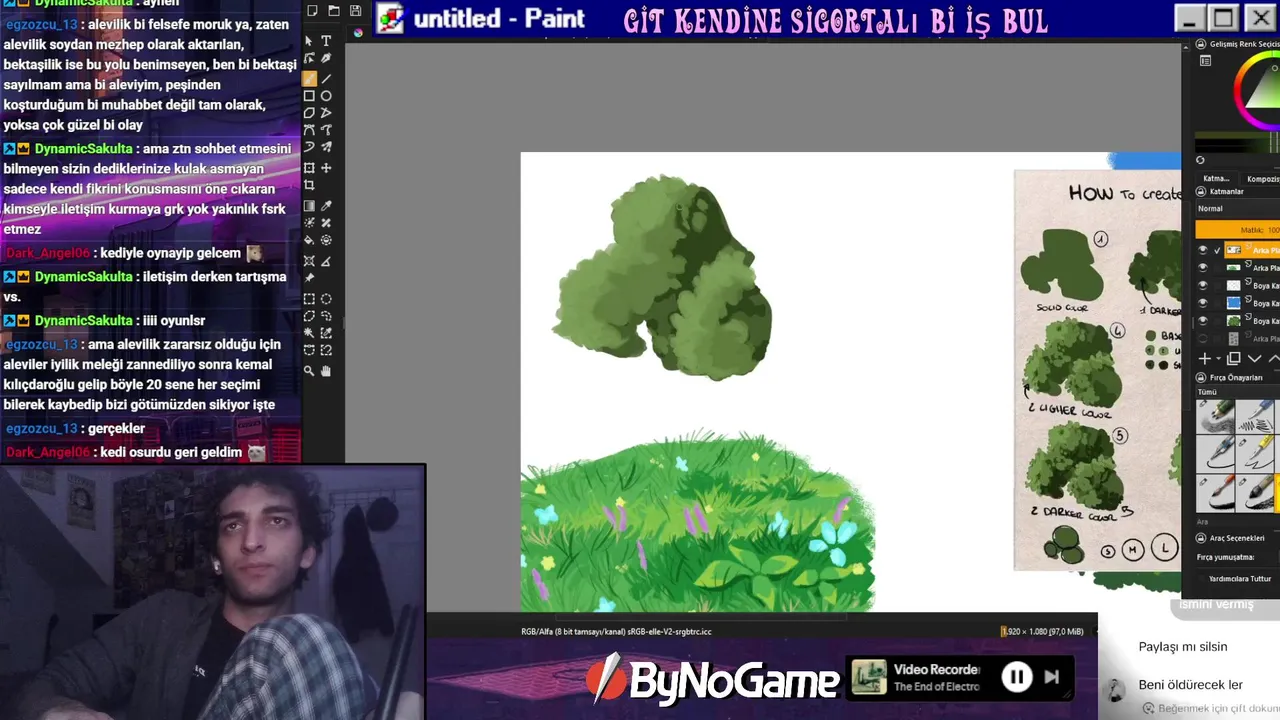
Task: Add a new layer with plus button
Action: (1204, 358)
